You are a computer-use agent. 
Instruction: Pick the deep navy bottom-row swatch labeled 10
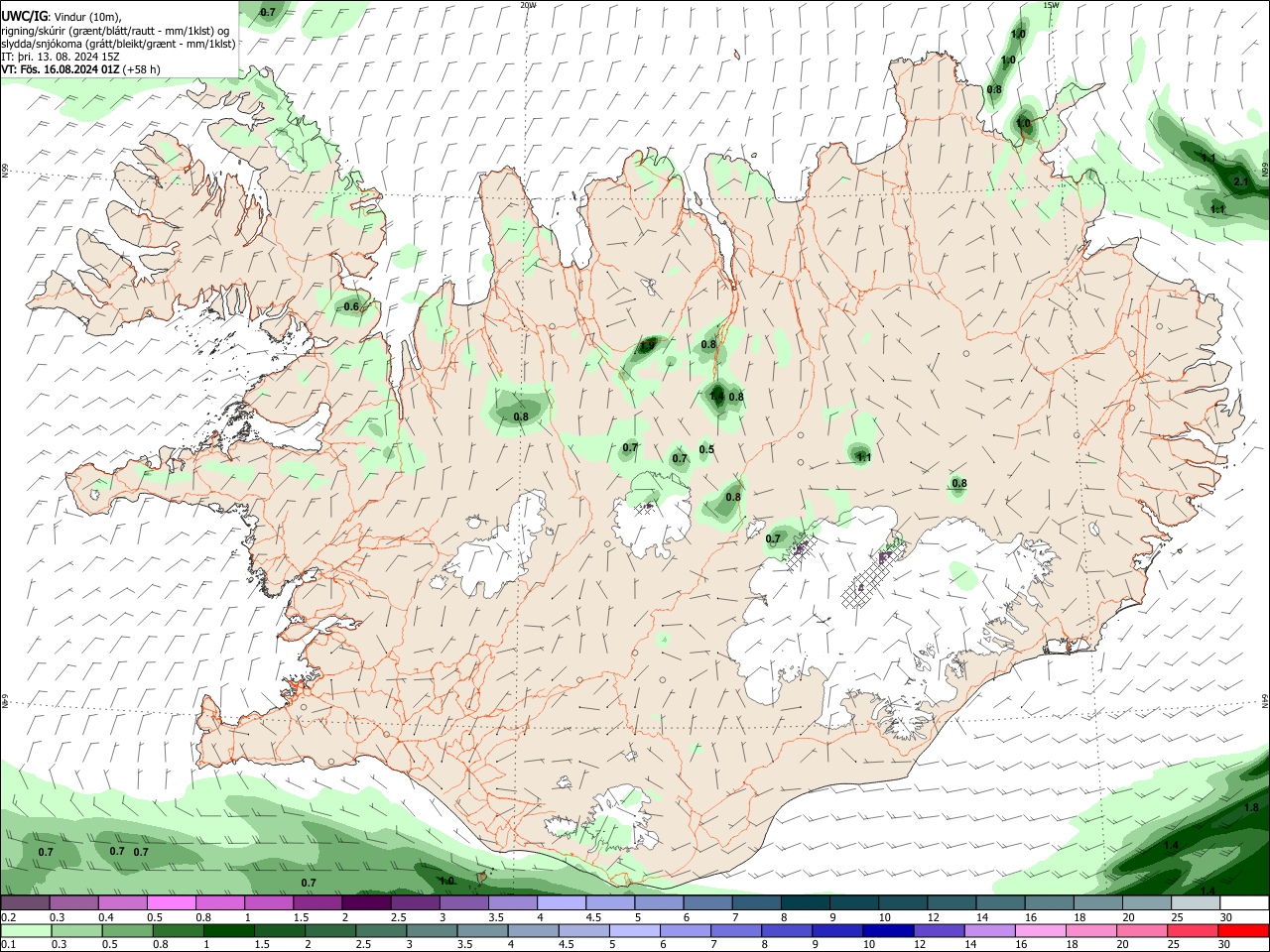[887, 930]
